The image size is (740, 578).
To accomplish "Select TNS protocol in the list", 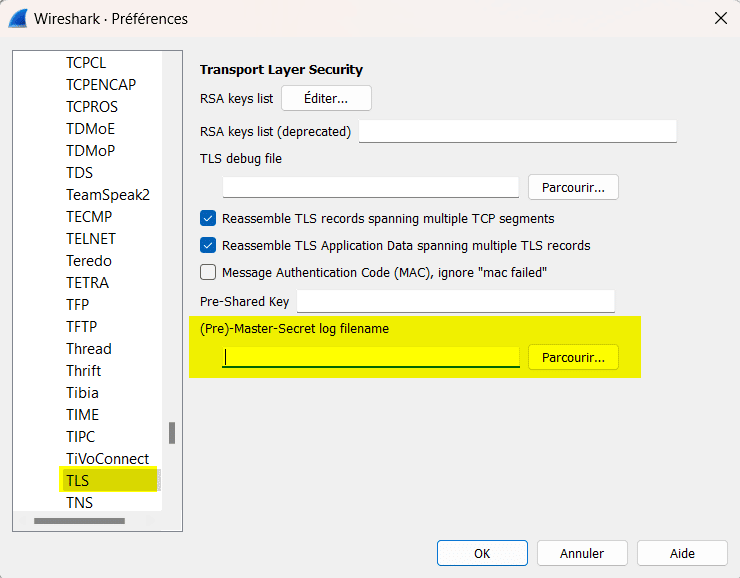I will tap(79, 503).
